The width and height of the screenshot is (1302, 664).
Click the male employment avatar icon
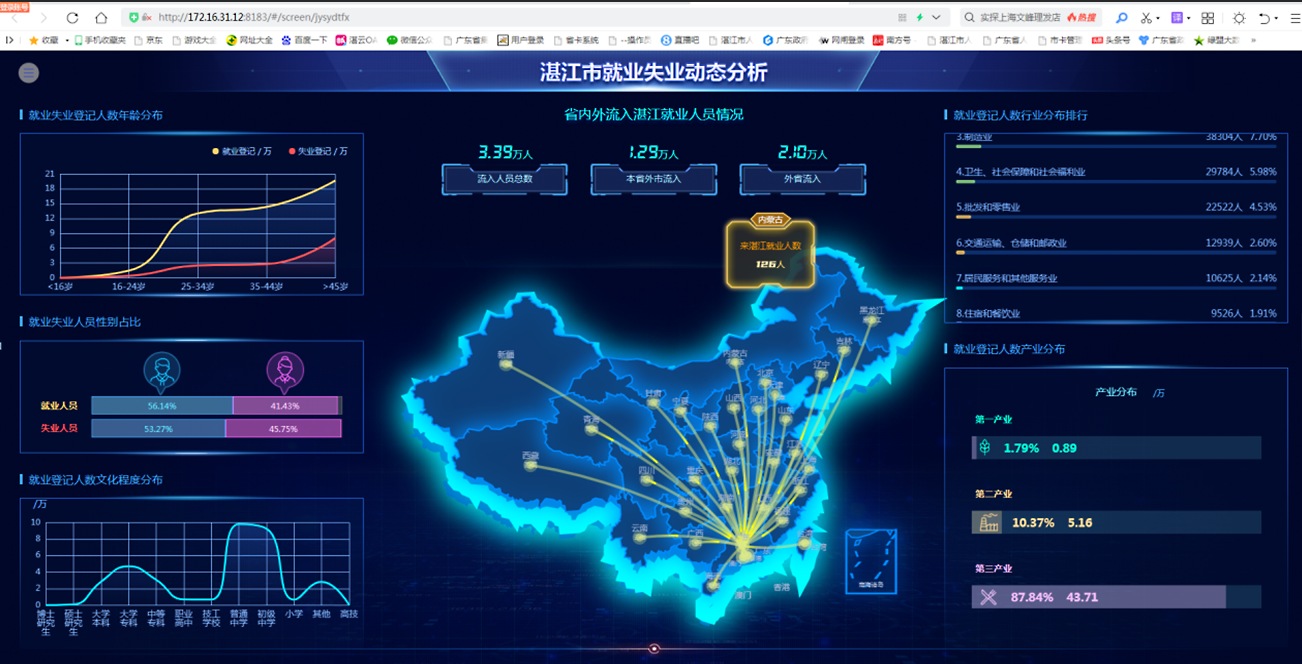(162, 370)
